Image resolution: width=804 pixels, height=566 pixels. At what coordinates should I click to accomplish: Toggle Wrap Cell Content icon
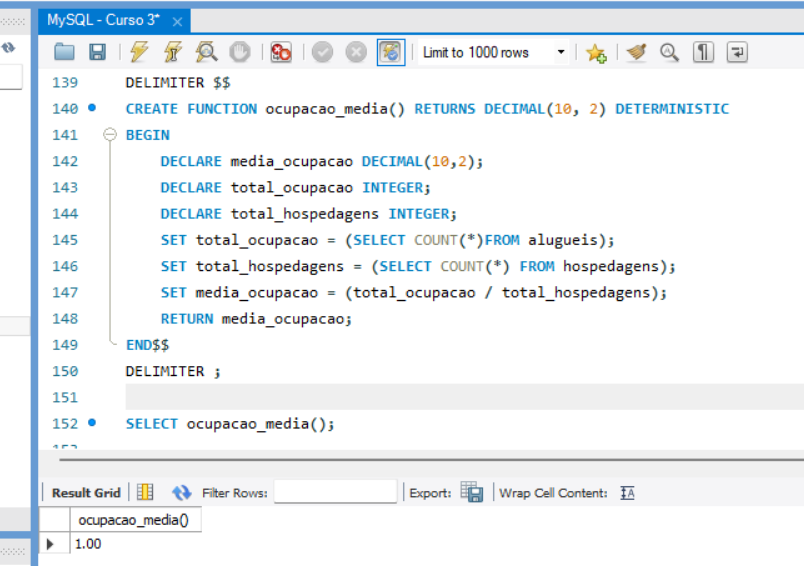(x=627, y=492)
